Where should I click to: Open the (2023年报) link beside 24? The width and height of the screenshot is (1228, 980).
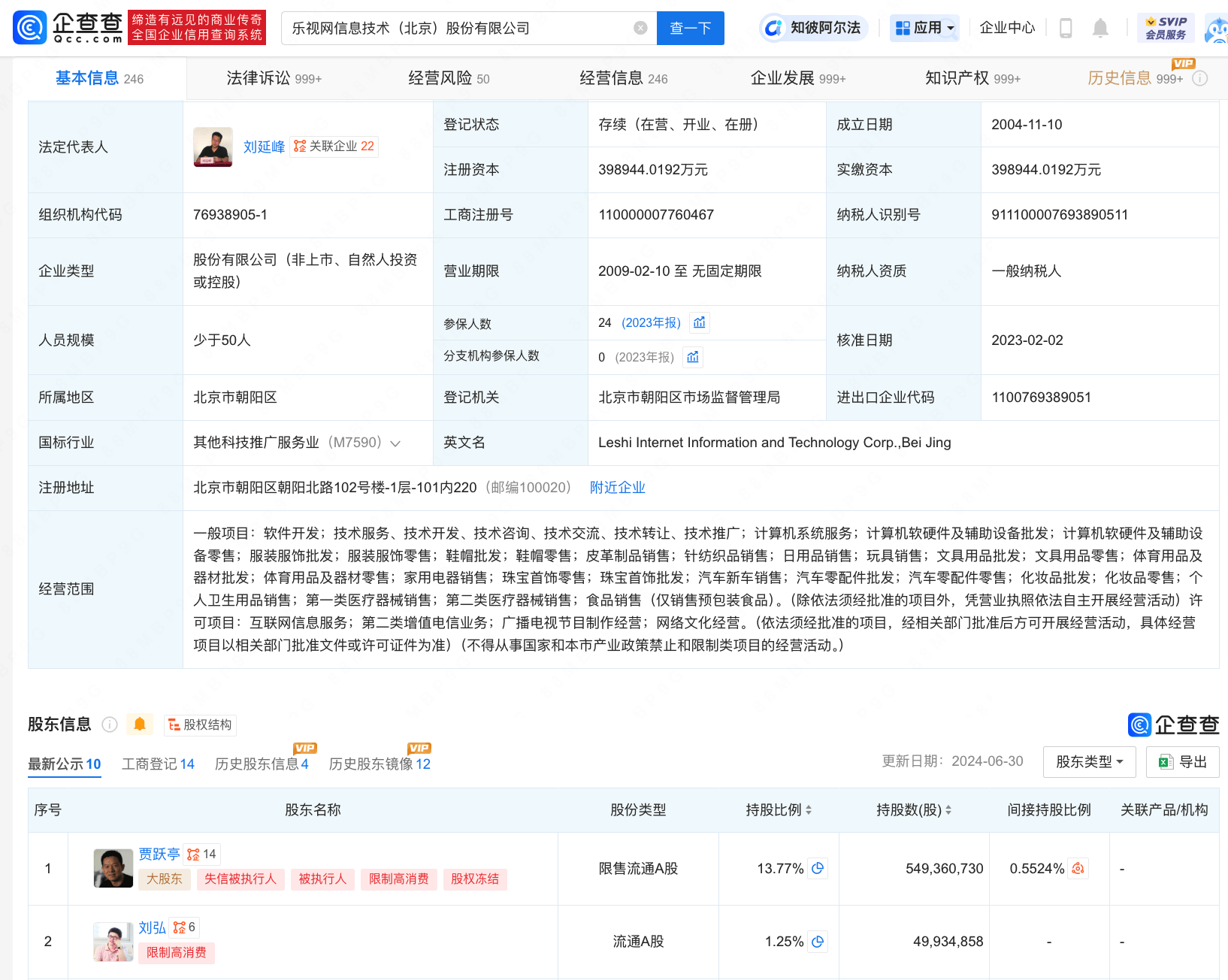pyautogui.click(x=651, y=322)
